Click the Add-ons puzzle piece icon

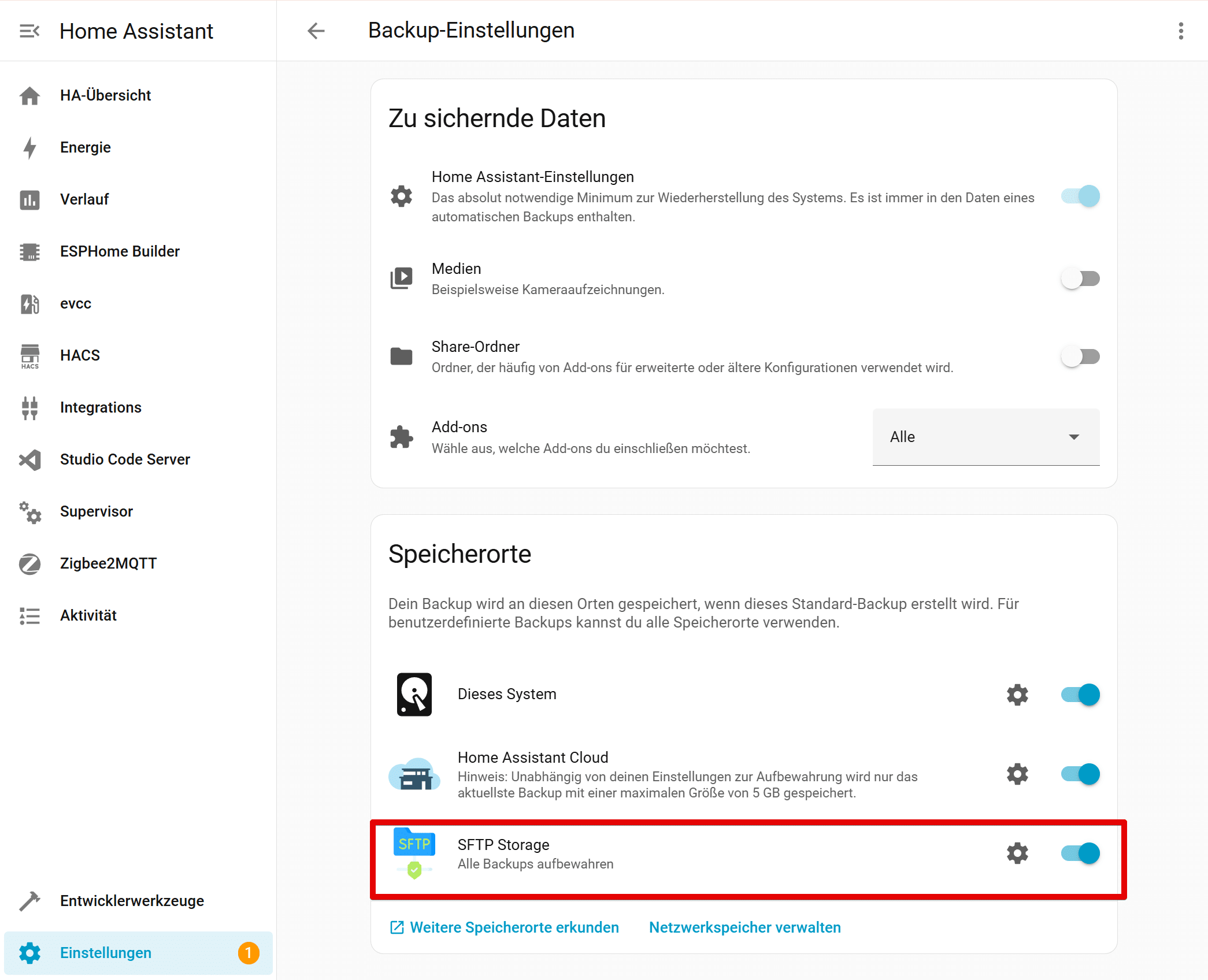click(401, 437)
